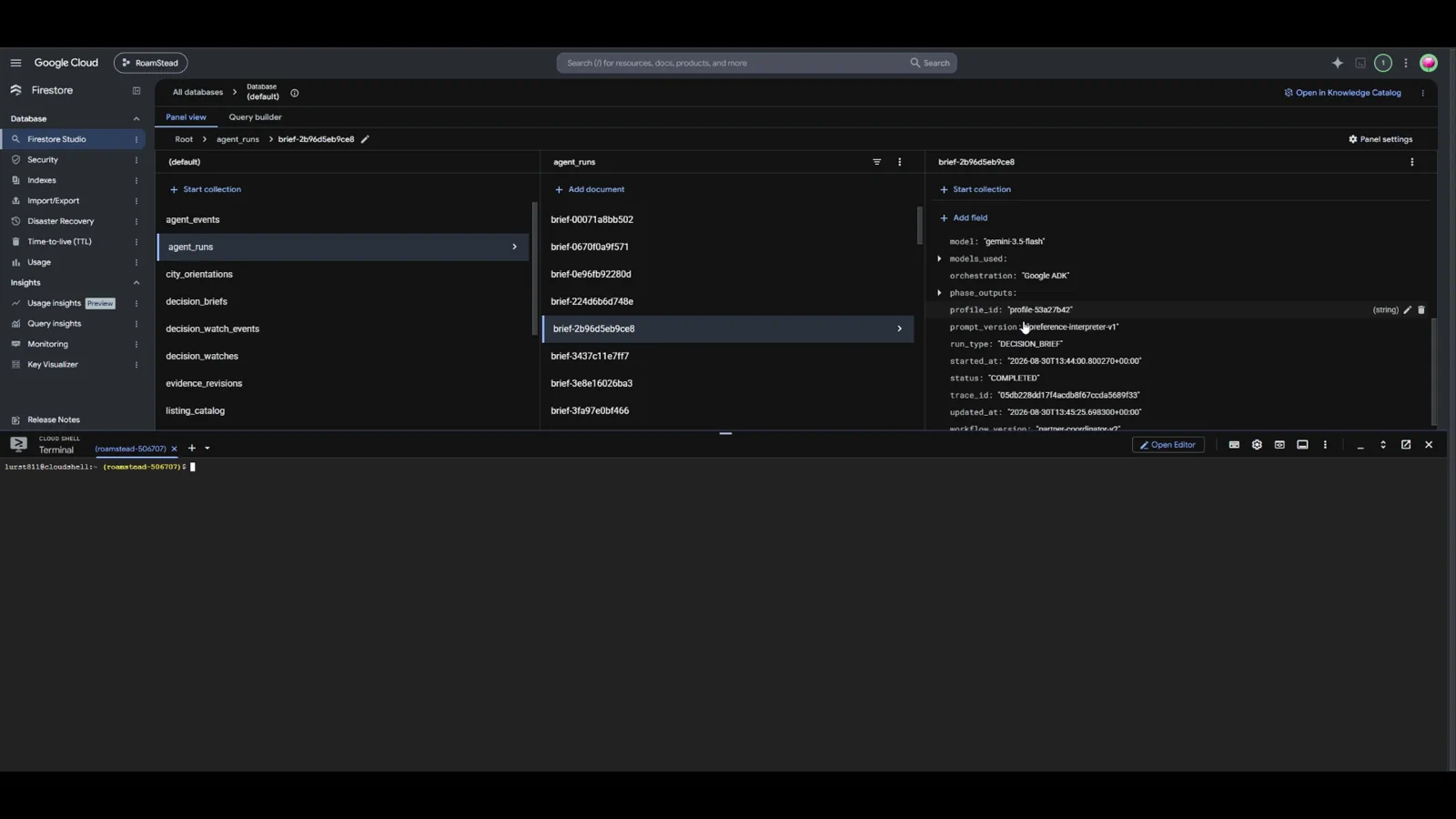Open Cloud Shell in new window icon
Screen dimensions: 1456x819
click(x=1406, y=445)
